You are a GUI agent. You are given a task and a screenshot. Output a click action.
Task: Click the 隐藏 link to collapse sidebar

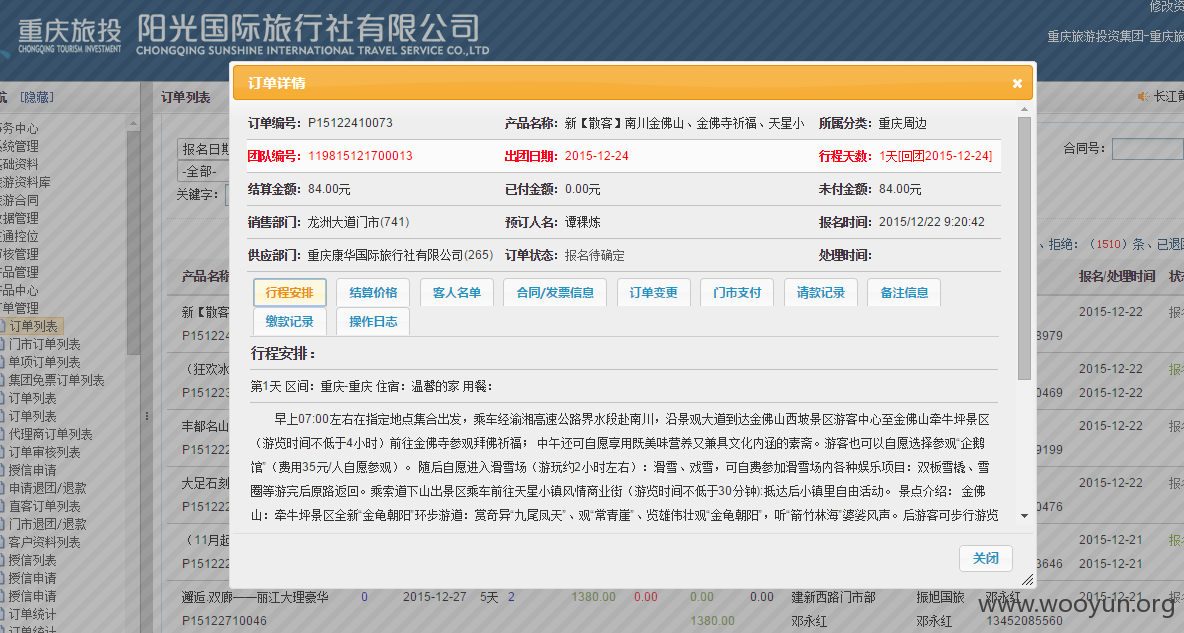37,97
